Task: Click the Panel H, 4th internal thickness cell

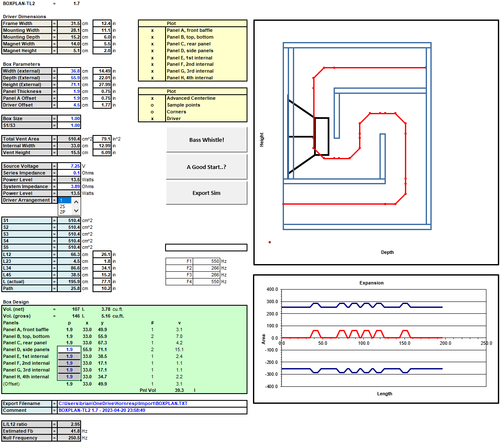Action: tap(69, 377)
